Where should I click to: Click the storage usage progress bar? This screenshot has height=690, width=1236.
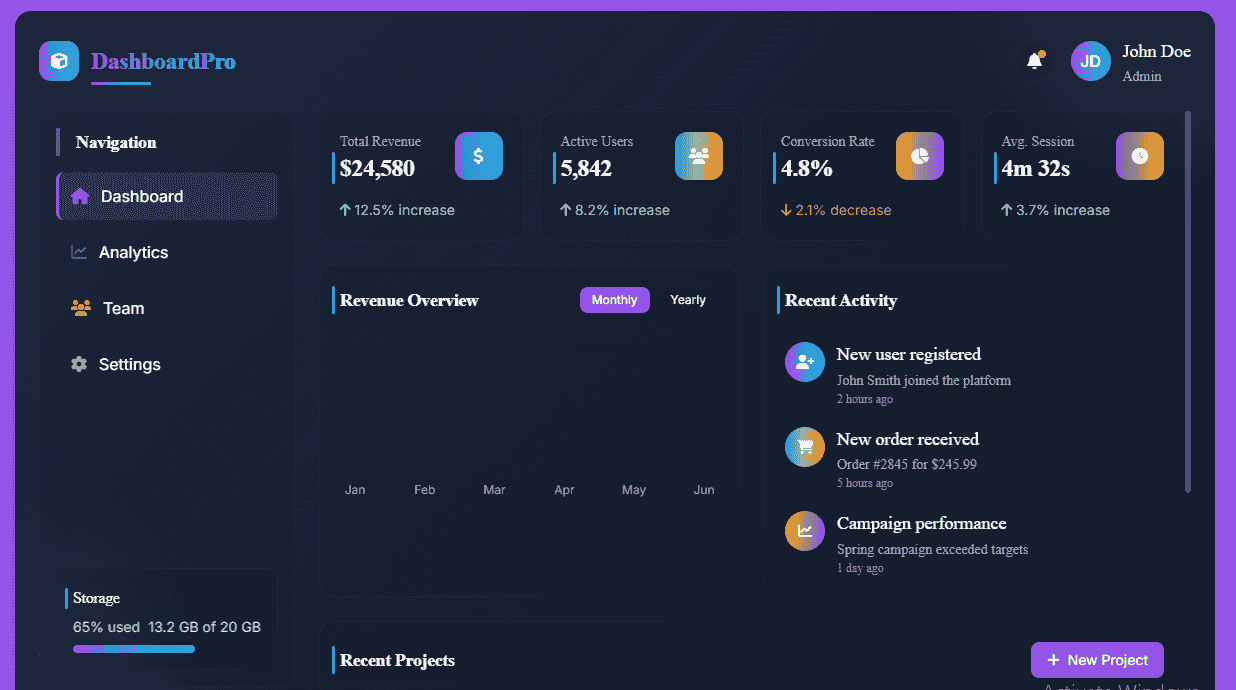pos(167,649)
